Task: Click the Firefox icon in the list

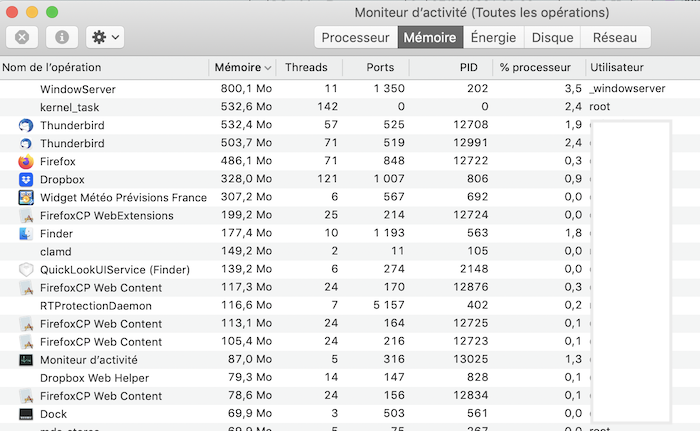Action: coord(26,161)
